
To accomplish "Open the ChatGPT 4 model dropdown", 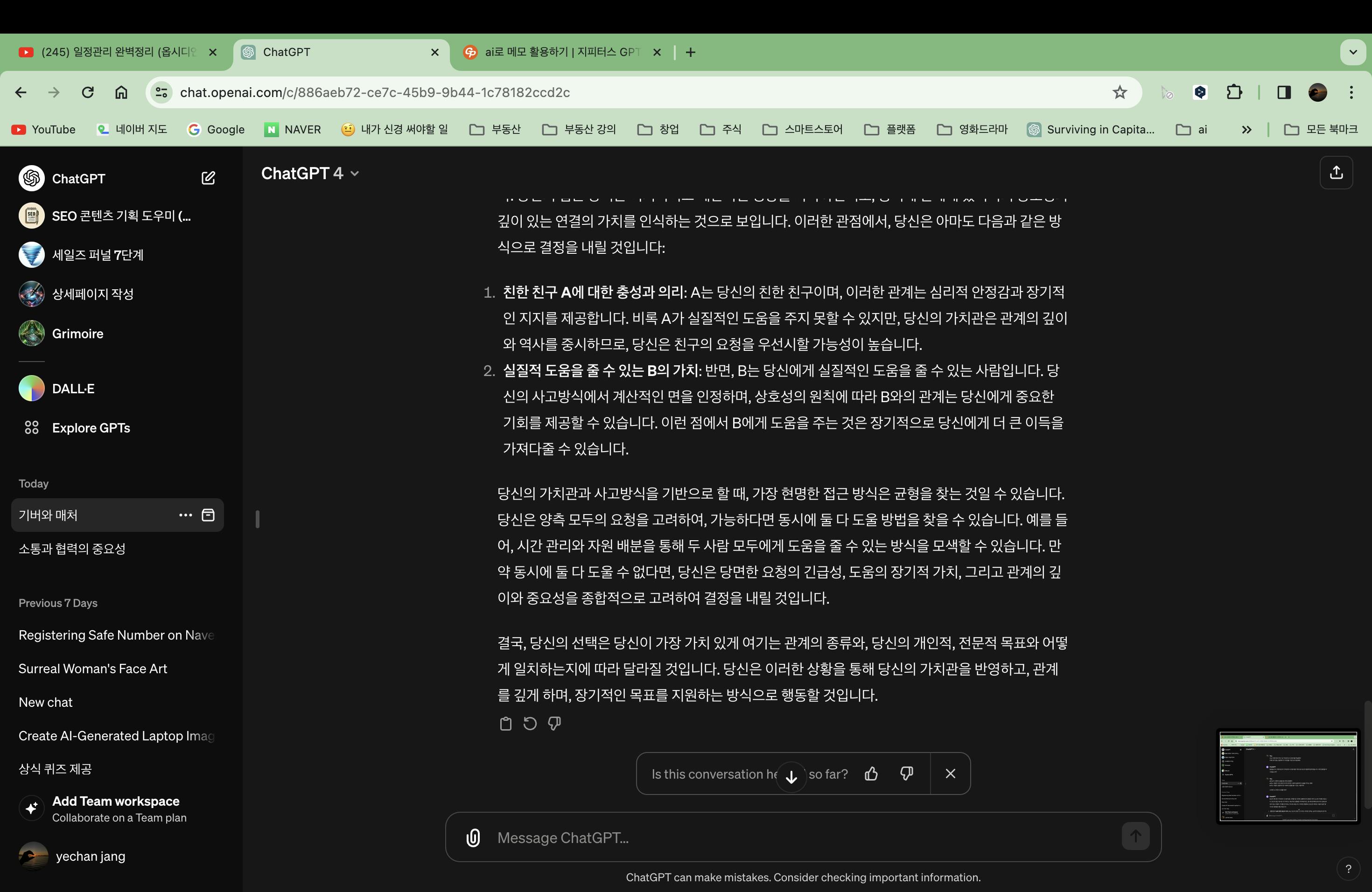I will point(310,174).
